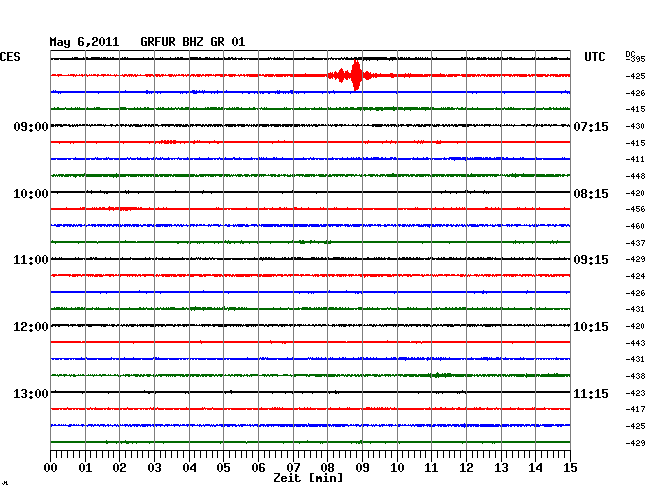Click the '08:15' UTC time label
The image size is (650, 494).
point(591,194)
